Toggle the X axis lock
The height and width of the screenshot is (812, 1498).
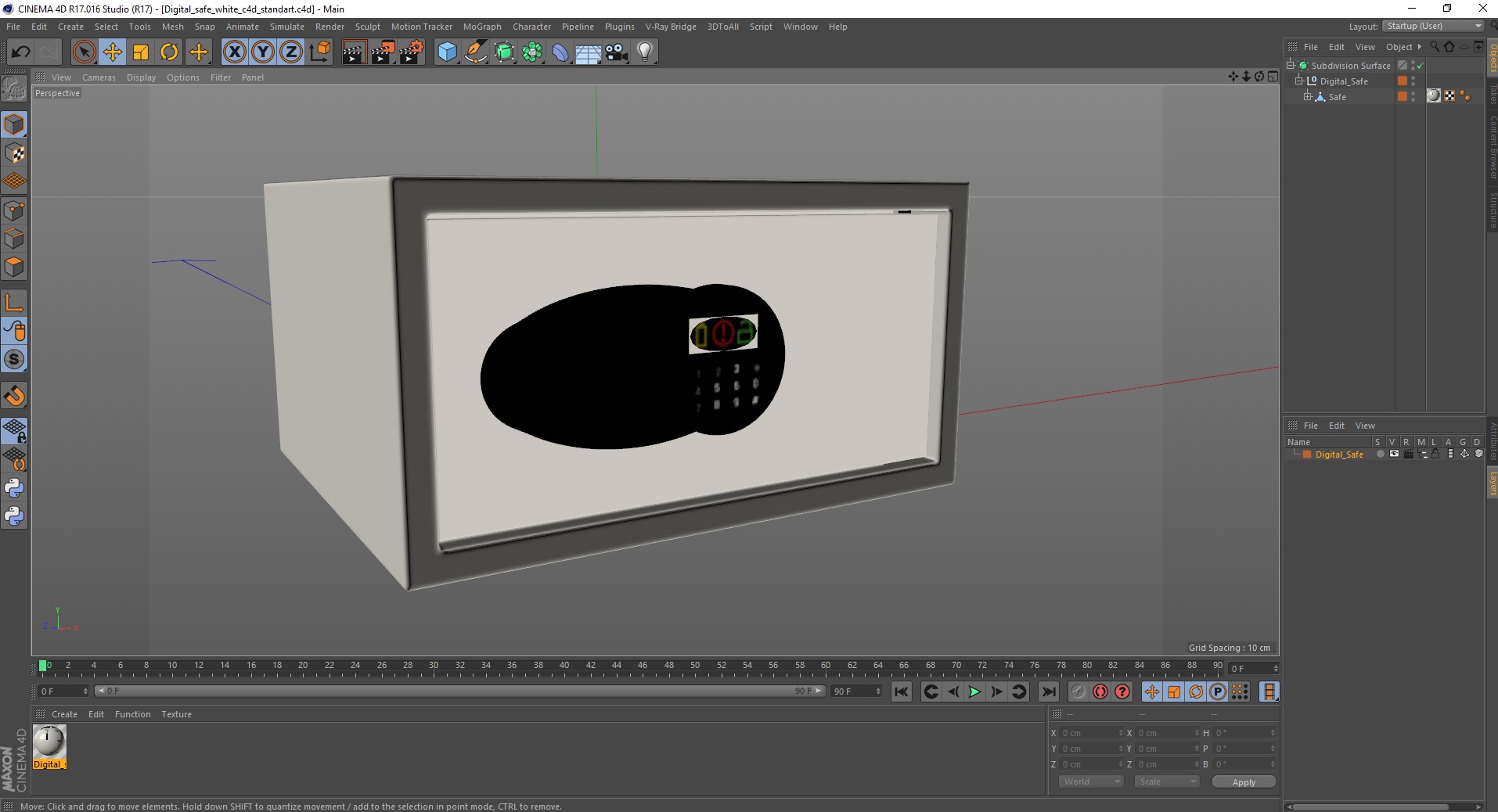(x=234, y=52)
